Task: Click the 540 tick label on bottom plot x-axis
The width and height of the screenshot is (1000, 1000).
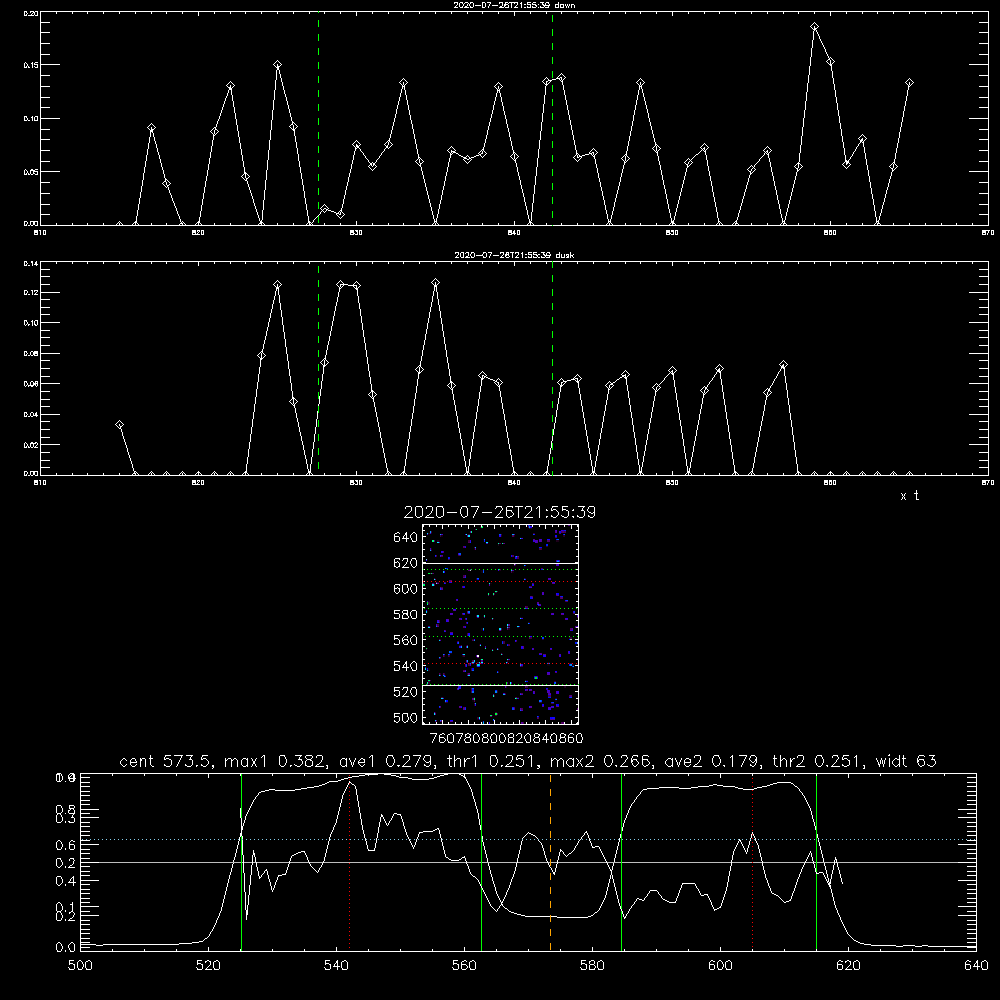Action: tap(336, 966)
